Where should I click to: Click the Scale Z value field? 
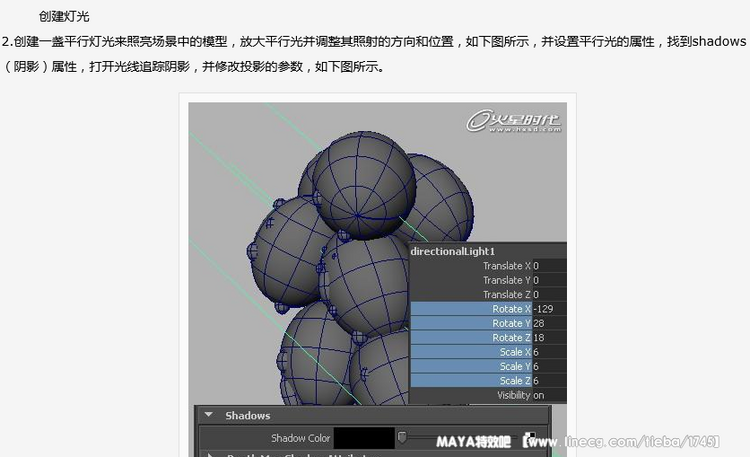coord(549,381)
